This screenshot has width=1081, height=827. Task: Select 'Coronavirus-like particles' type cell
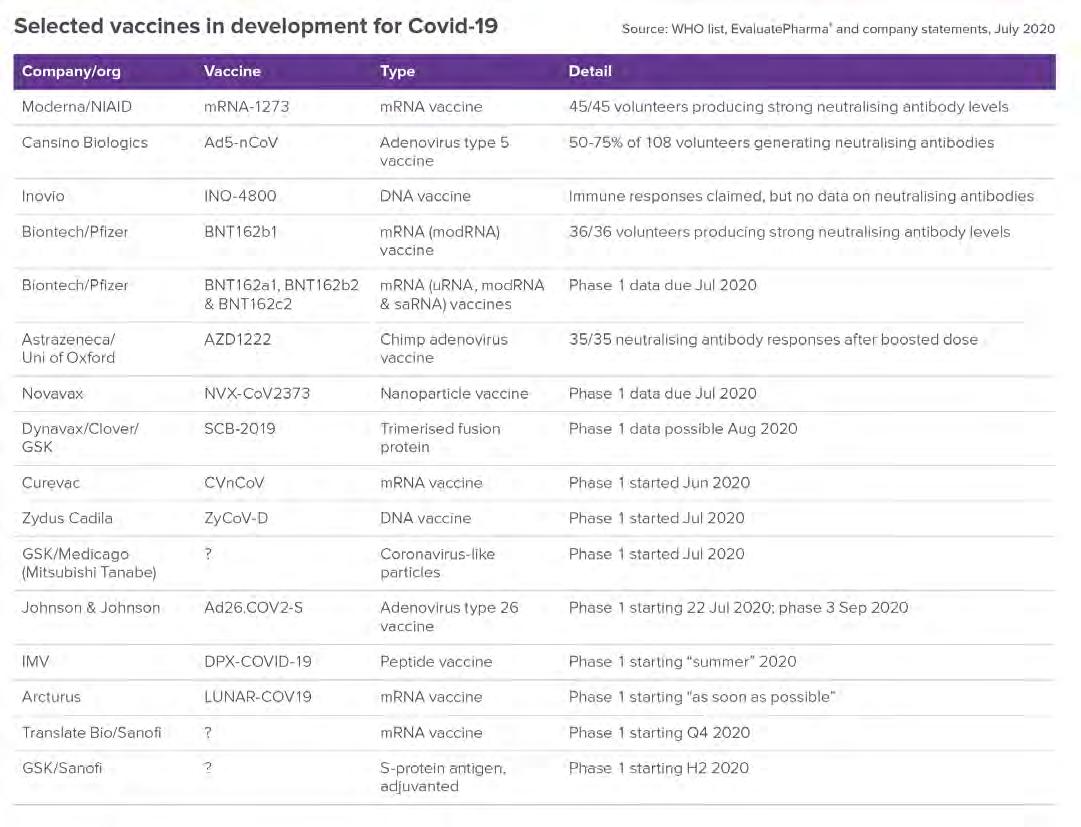point(437,563)
